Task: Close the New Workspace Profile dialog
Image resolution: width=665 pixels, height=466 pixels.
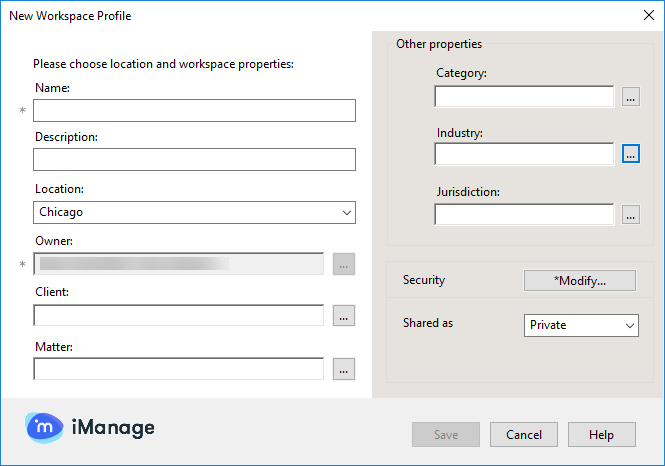Action: 647,15
